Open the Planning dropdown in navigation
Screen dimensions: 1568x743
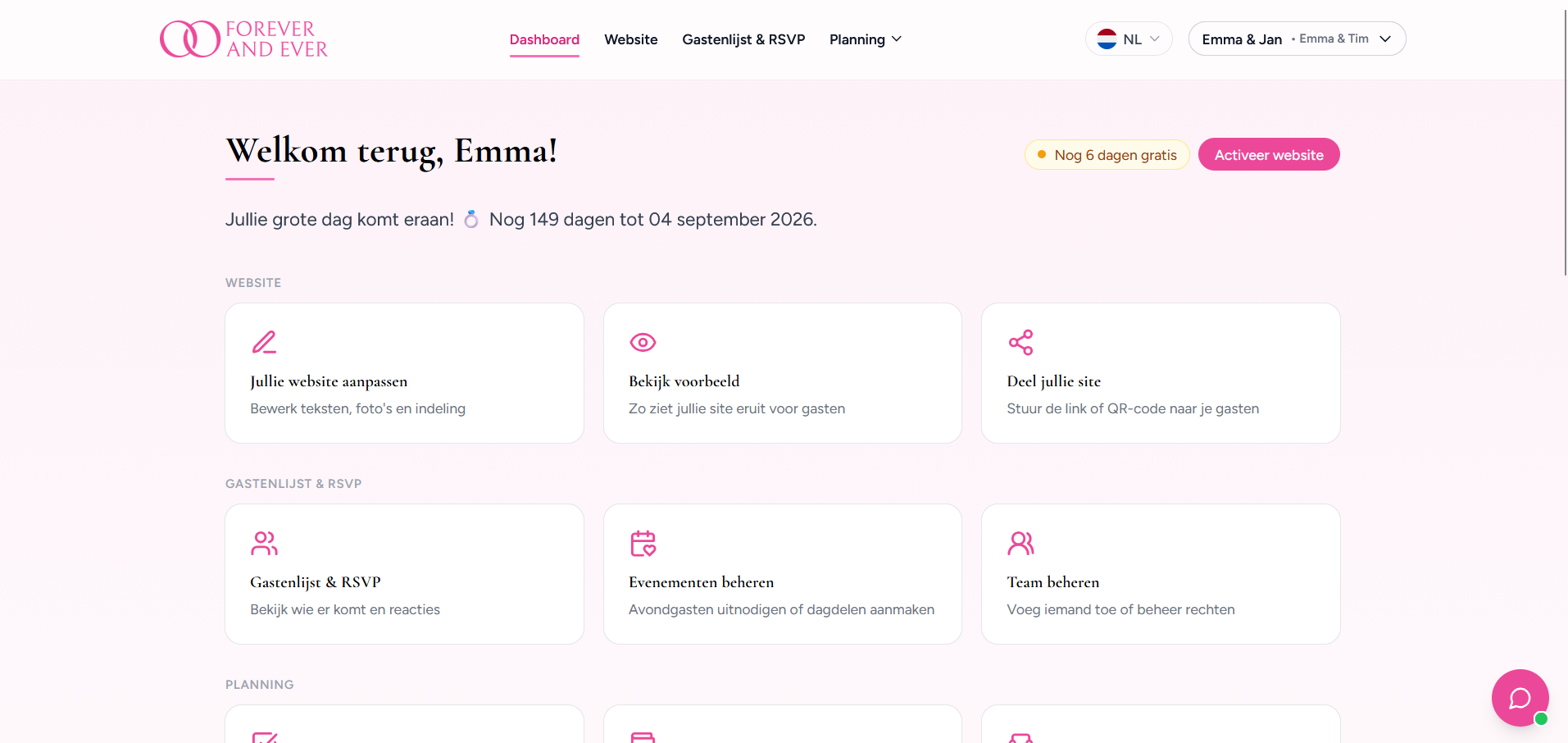point(865,39)
